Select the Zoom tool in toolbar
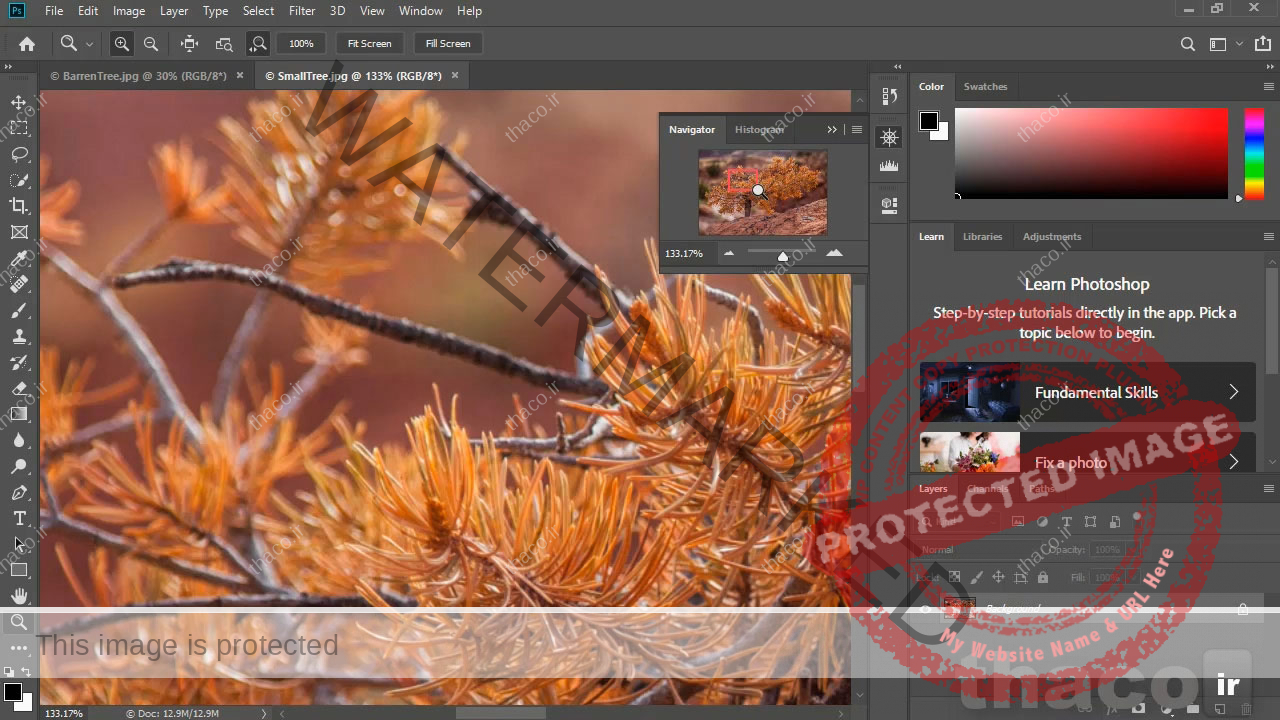The image size is (1280, 720). [x=19, y=623]
